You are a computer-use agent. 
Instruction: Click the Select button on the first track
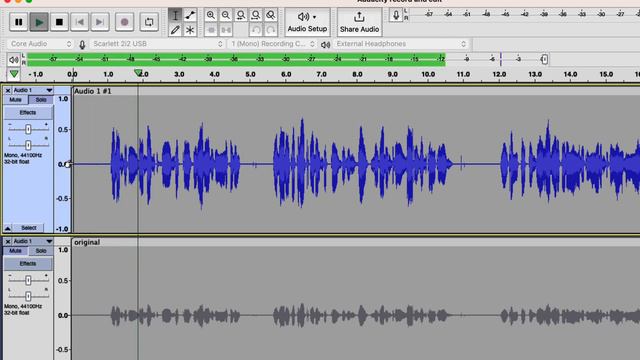(29, 228)
